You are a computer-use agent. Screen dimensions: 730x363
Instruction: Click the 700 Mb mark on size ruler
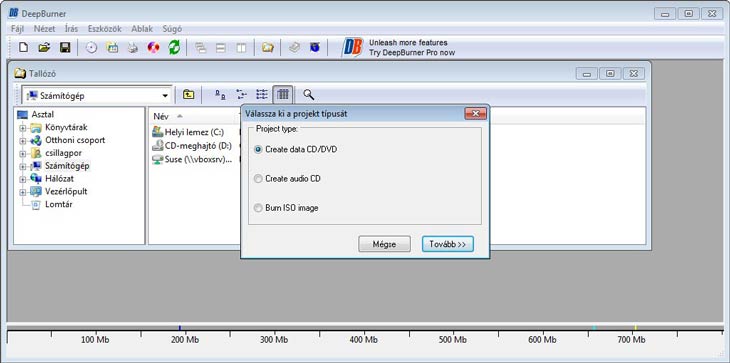(x=632, y=340)
